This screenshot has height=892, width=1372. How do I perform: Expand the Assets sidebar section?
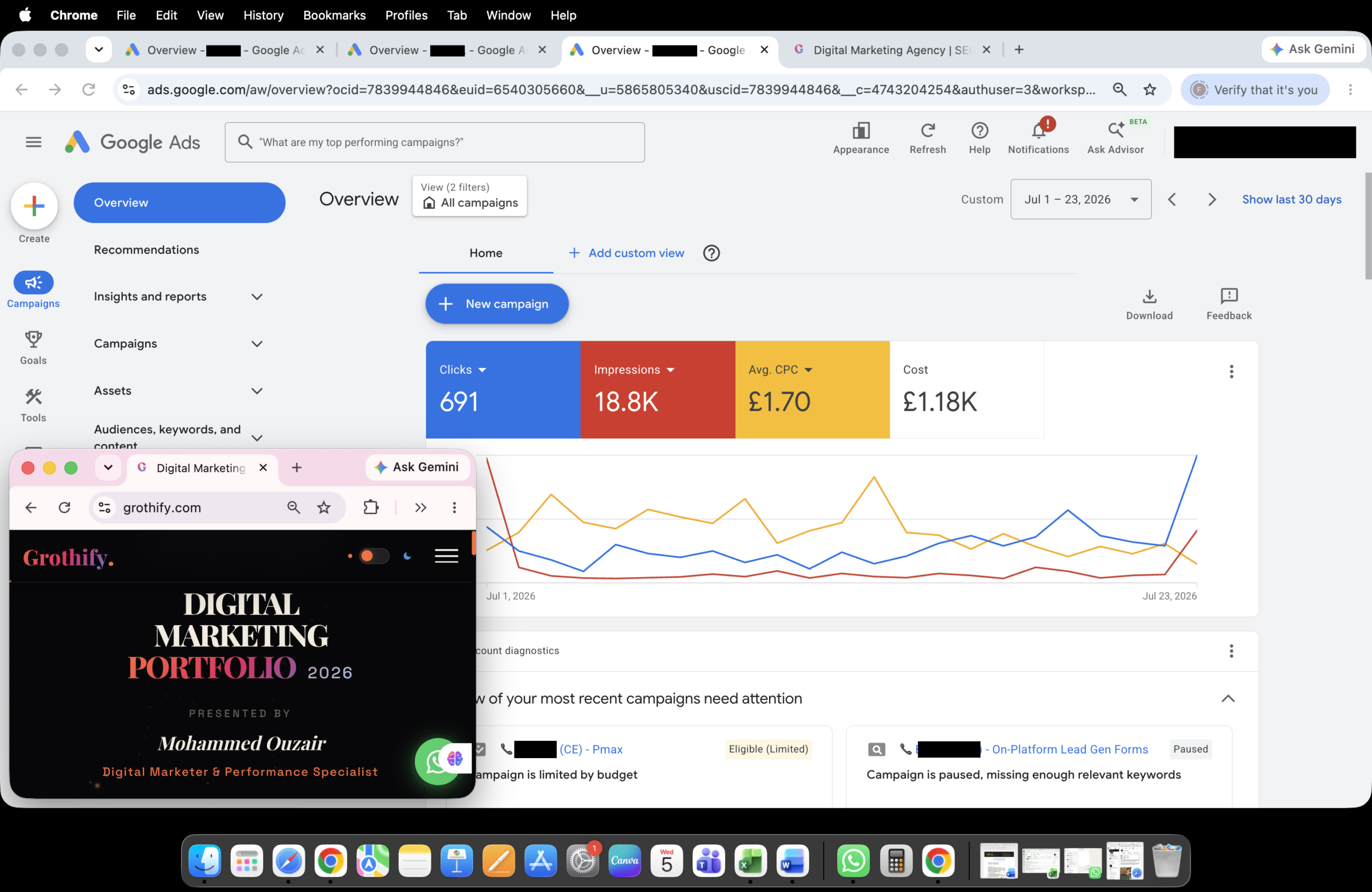pyautogui.click(x=257, y=391)
